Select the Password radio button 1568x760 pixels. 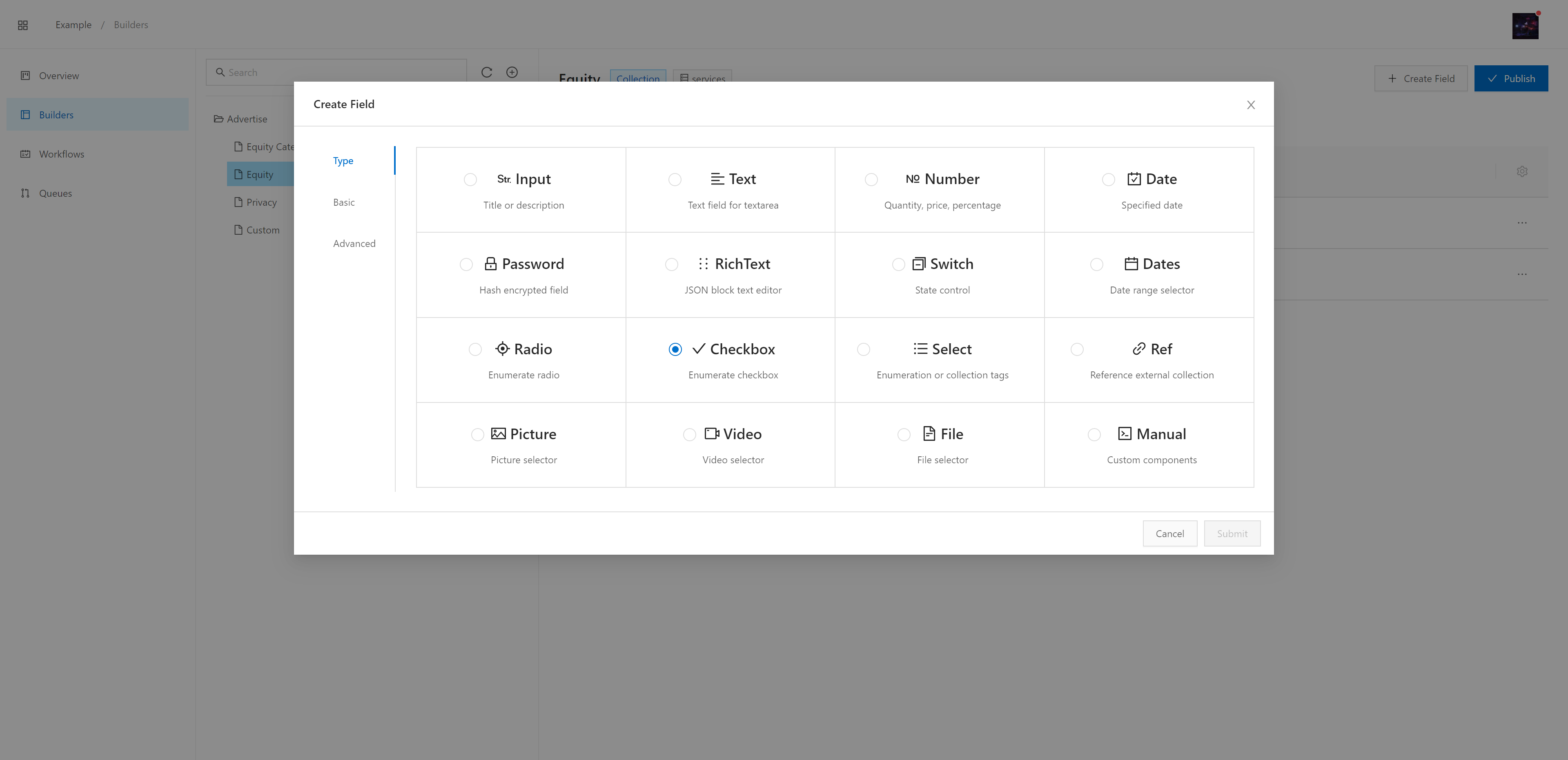[465, 264]
